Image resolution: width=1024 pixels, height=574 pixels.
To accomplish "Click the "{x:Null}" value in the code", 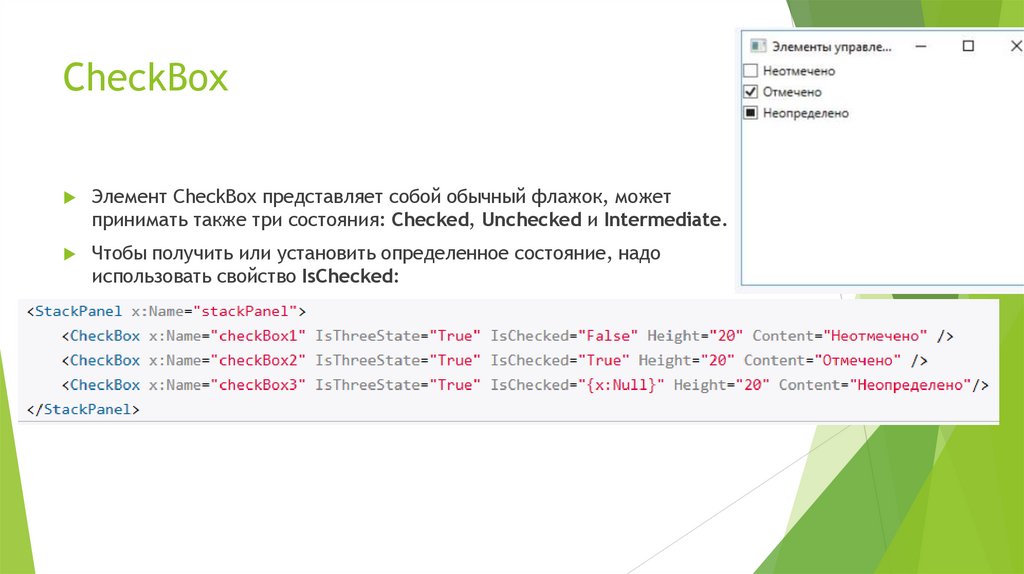I will pos(621,385).
